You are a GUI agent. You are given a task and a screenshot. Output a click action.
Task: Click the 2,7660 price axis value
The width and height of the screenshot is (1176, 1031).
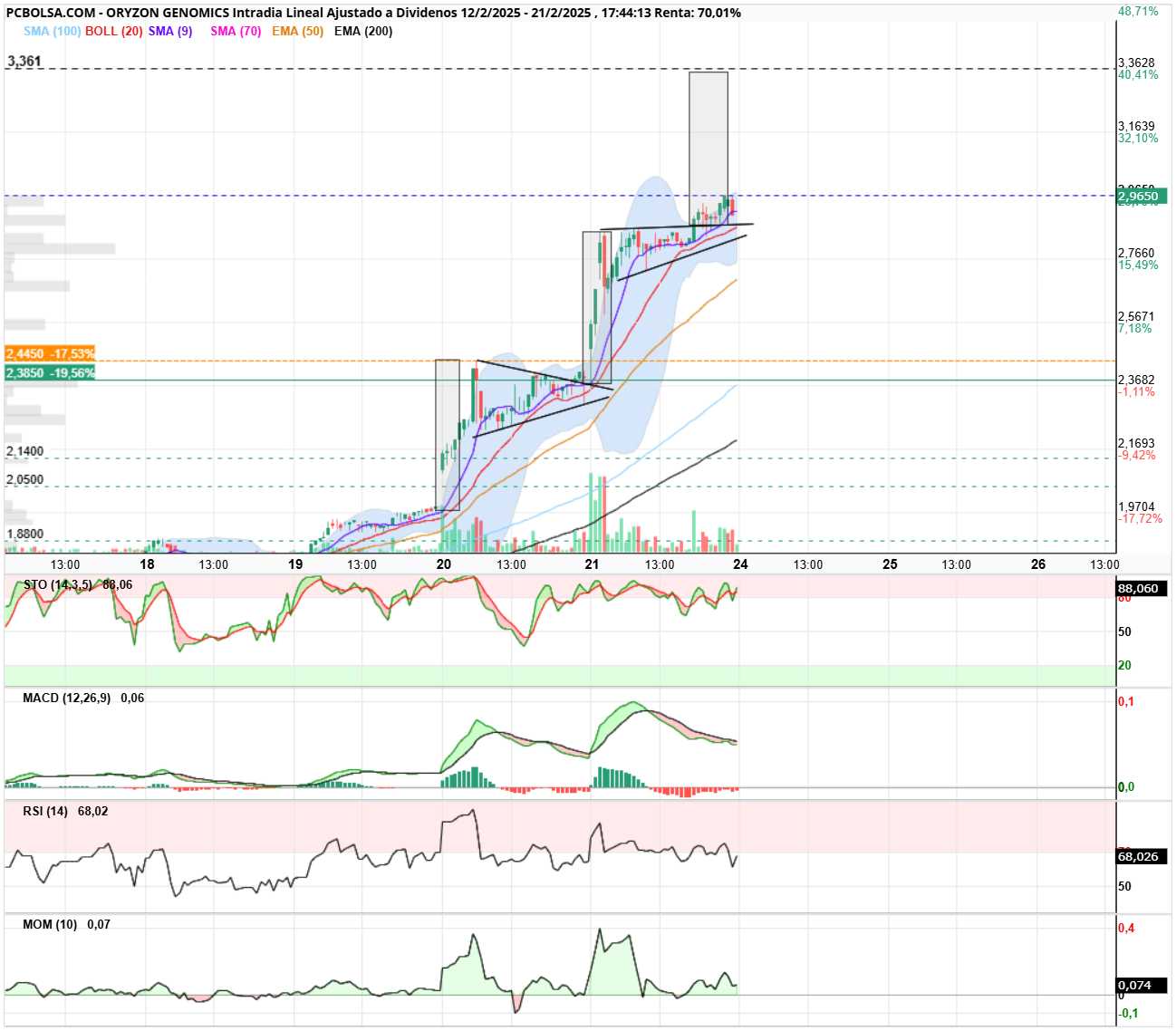tap(1136, 253)
